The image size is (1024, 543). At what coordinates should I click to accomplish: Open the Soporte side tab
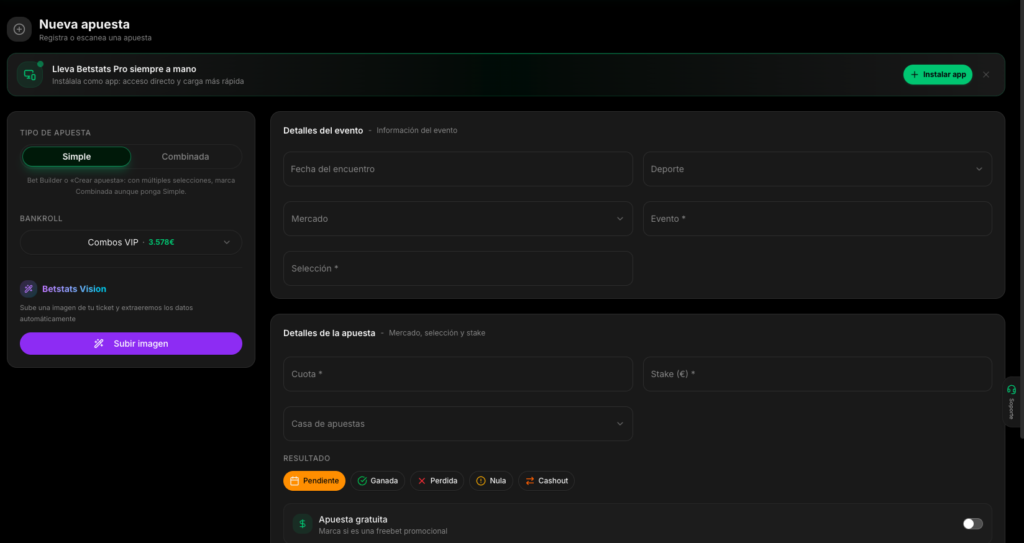(1012, 402)
